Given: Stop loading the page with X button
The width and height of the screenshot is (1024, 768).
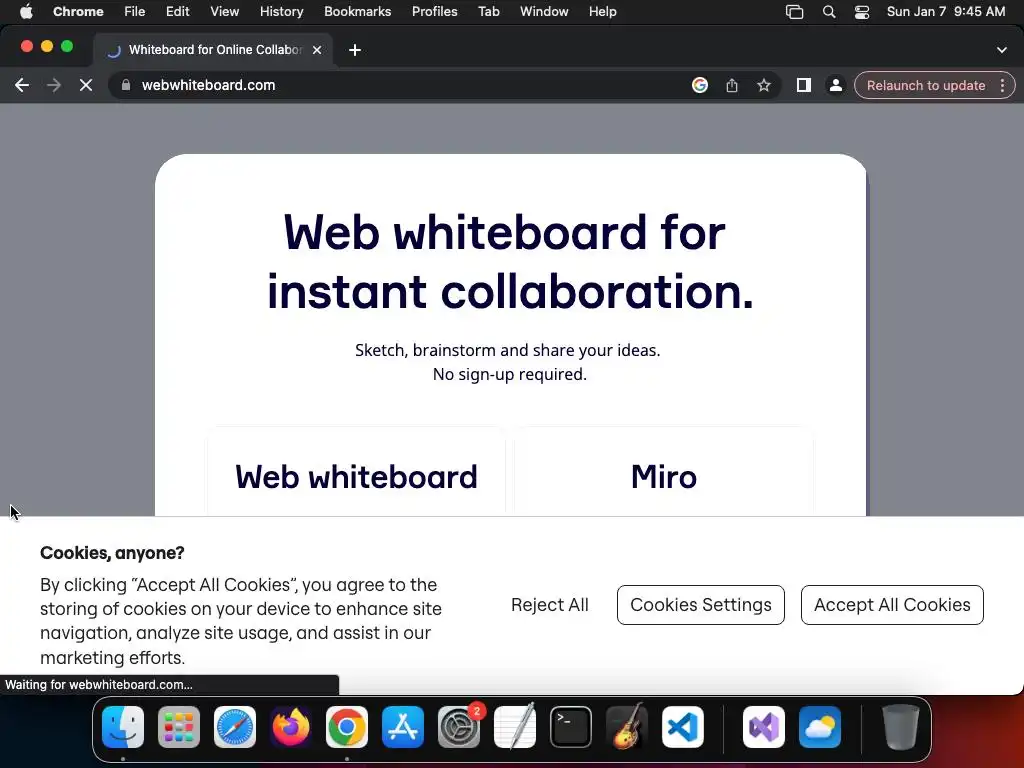Looking at the screenshot, I should 86,85.
